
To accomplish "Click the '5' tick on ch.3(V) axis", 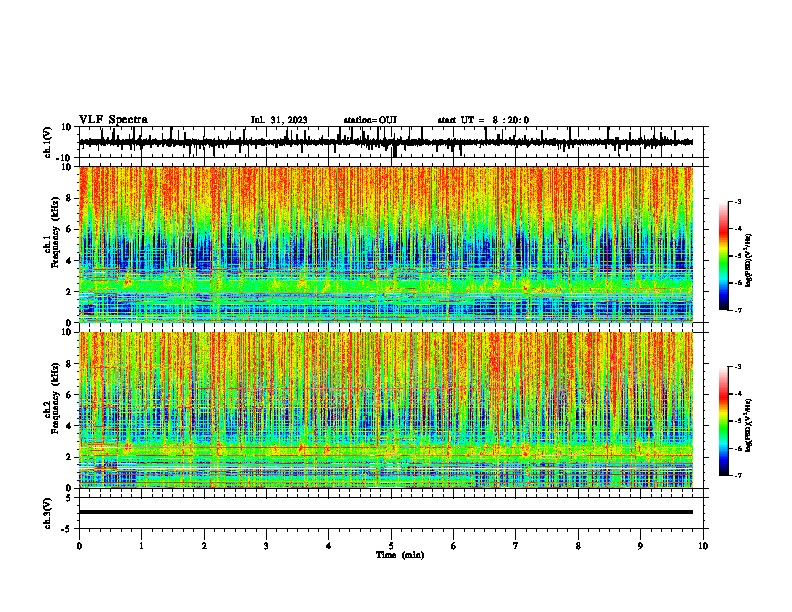I will pyautogui.click(x=70, y=498).
